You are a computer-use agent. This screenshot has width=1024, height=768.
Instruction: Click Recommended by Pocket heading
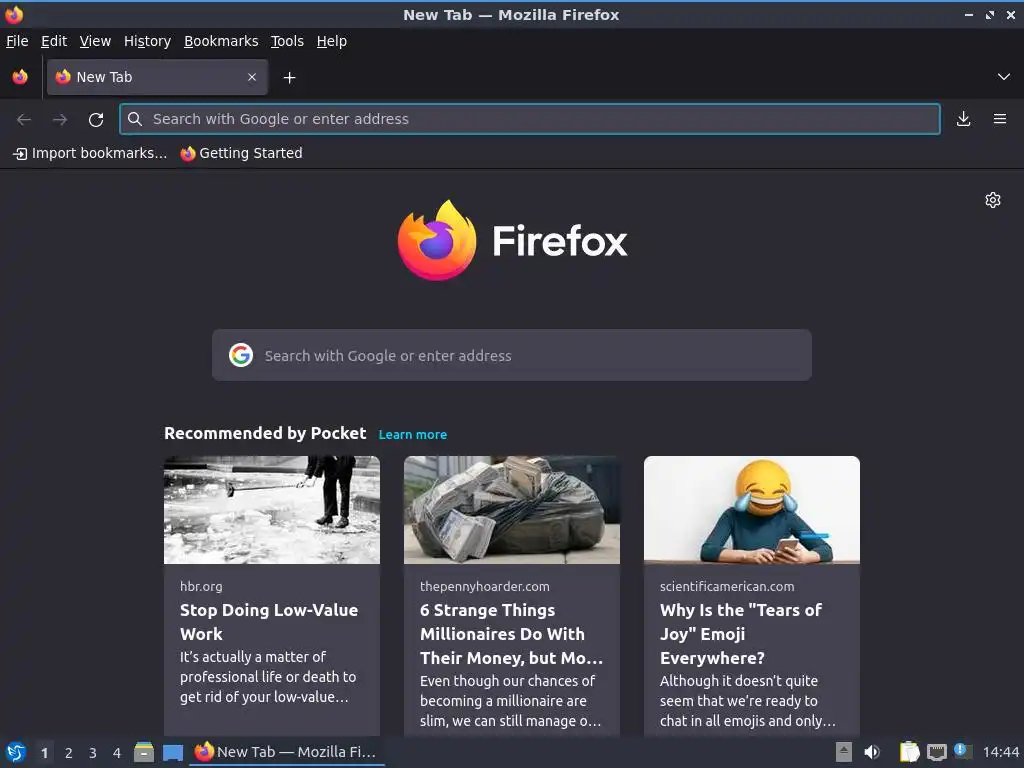[x=265, y=434]
